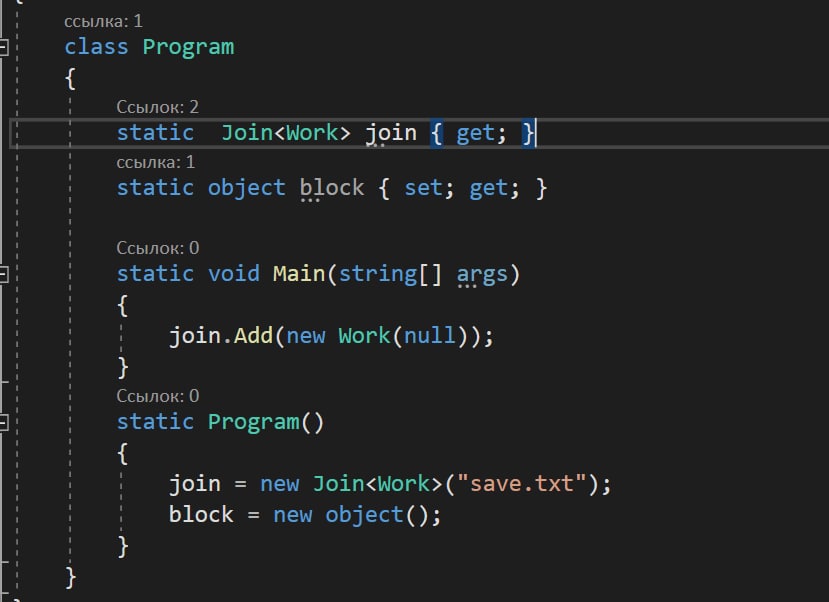The width and height of the screenshot is (829, 602).
Task: Collapse the static Program constructor block
Action: [x=3, y=422]
